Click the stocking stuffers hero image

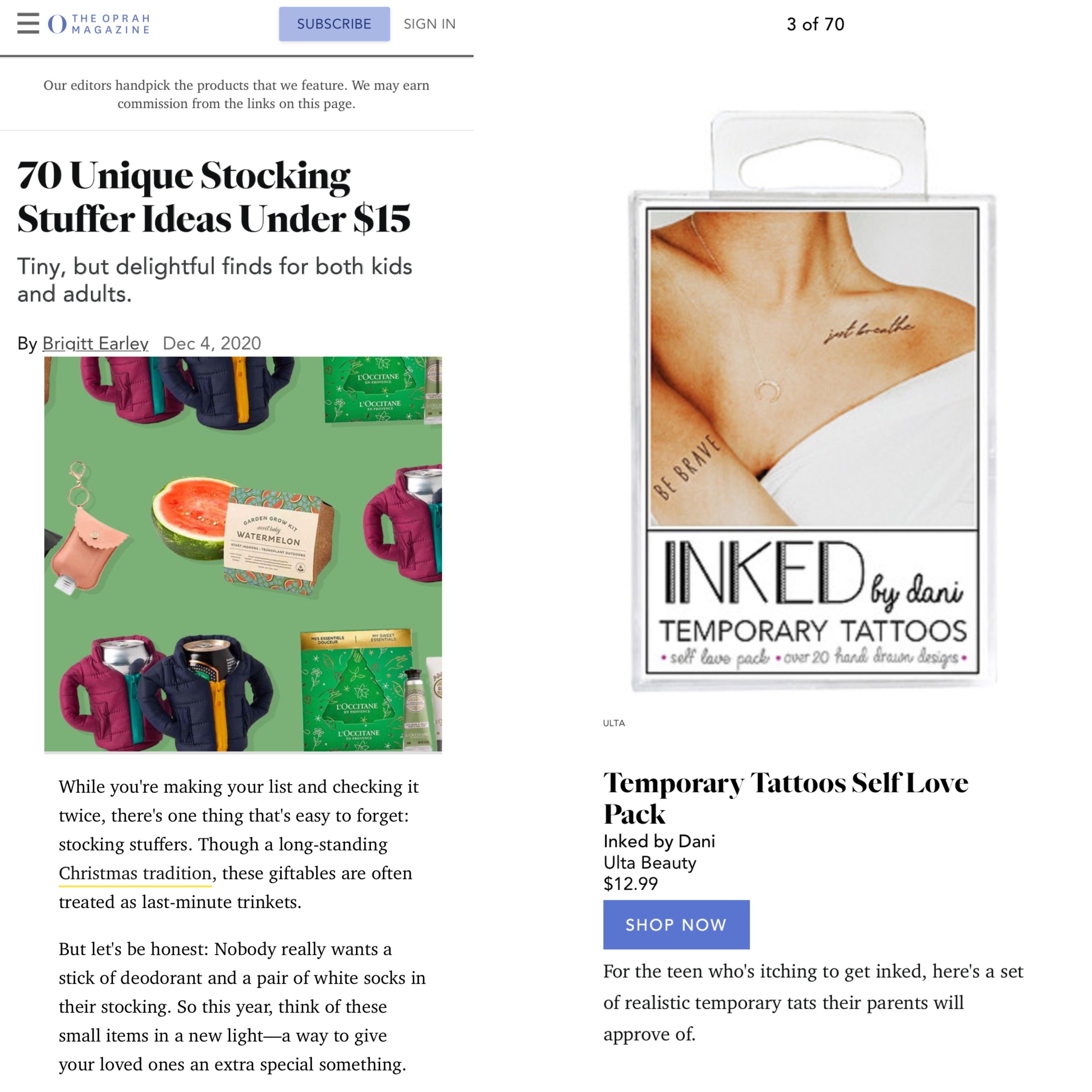coord(243,554)
